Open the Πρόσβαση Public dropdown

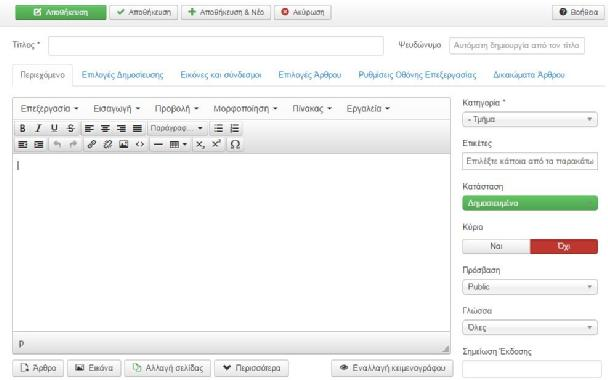coord(530,287)
